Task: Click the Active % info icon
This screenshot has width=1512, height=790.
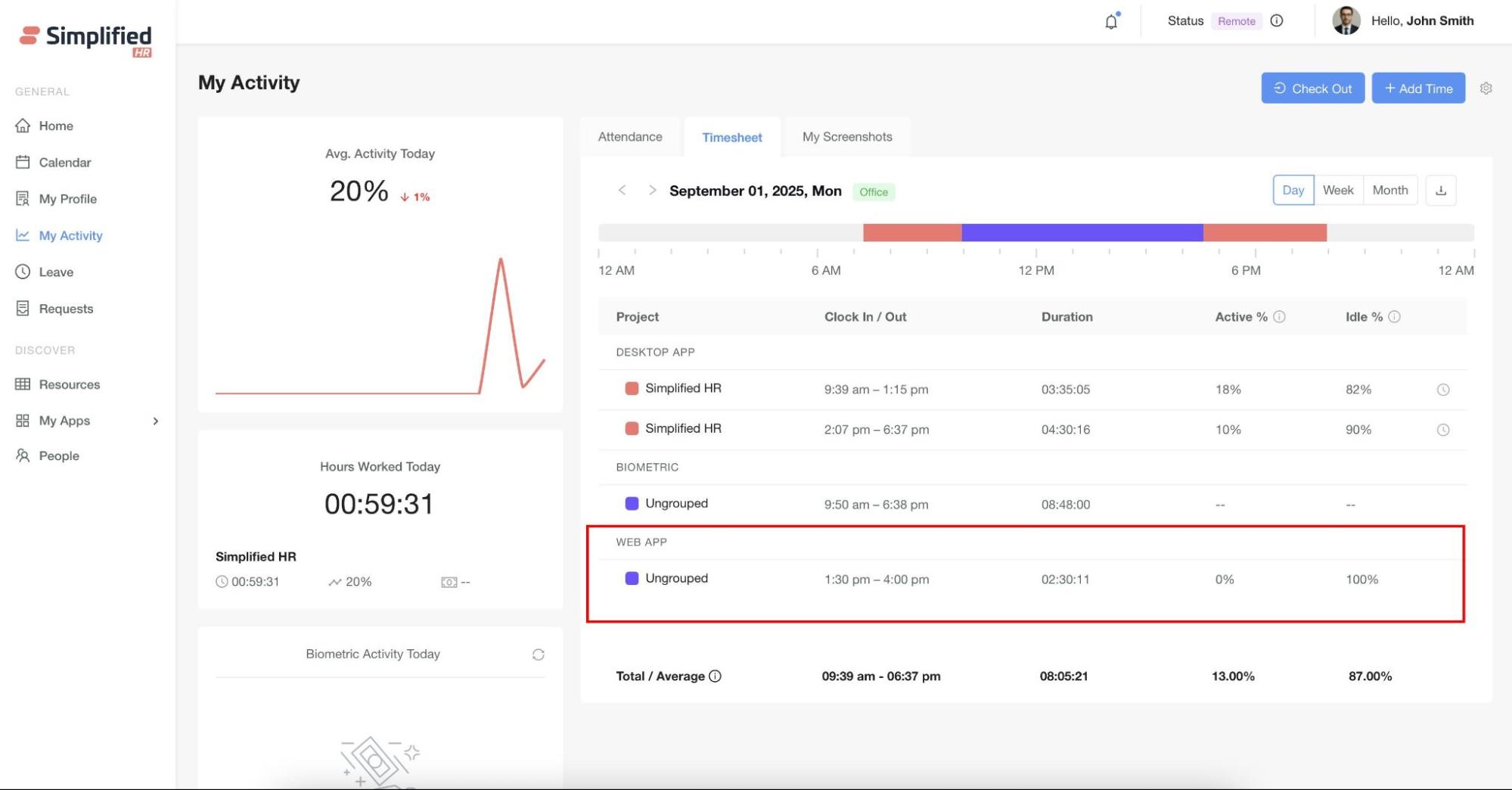Action: point(1279,317)
